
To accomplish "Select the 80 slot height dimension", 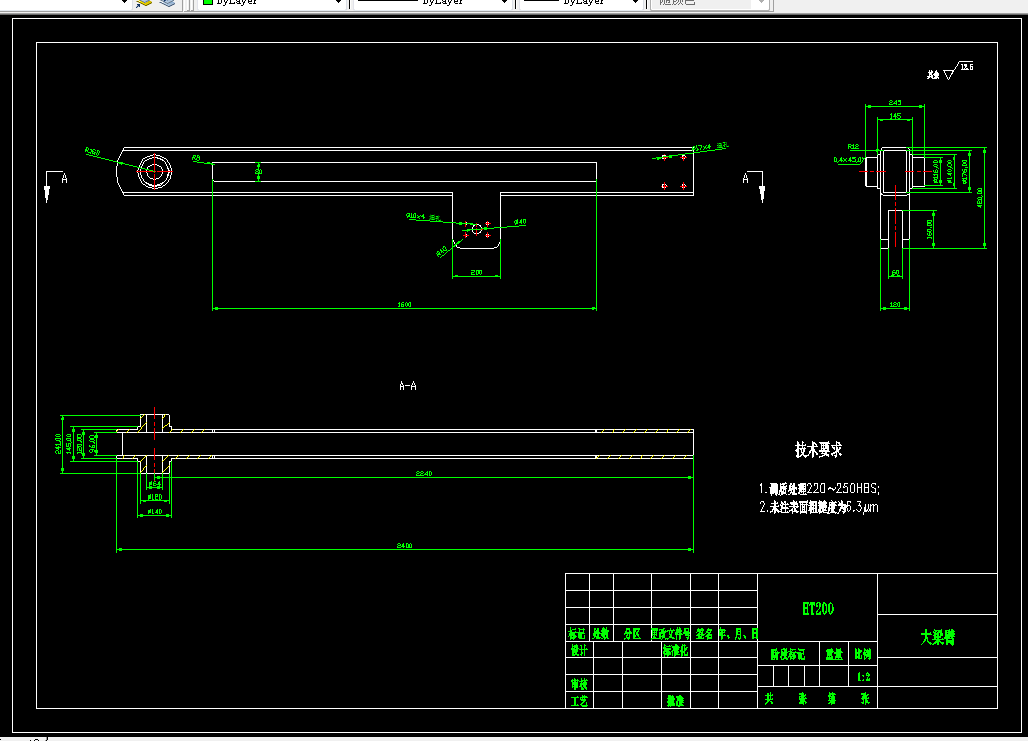I will [x=258, y=172].
